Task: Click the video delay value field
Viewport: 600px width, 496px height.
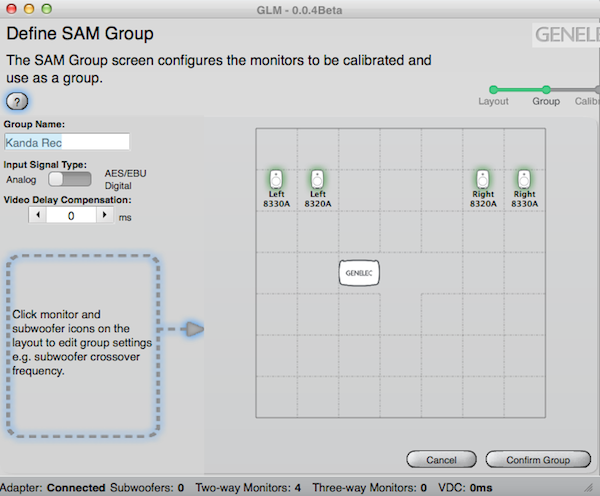Action: click(71, 215)
